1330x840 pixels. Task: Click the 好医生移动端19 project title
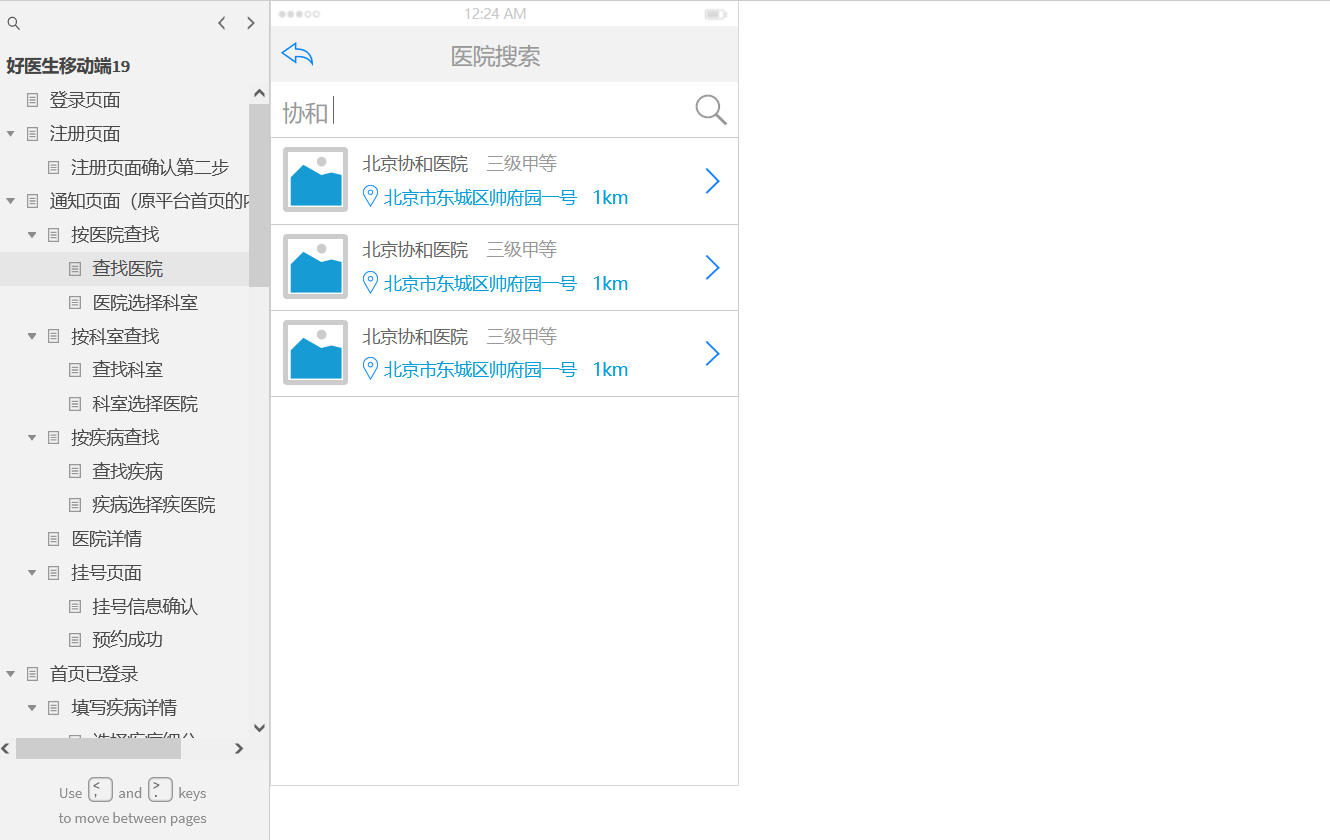(68, 66)
